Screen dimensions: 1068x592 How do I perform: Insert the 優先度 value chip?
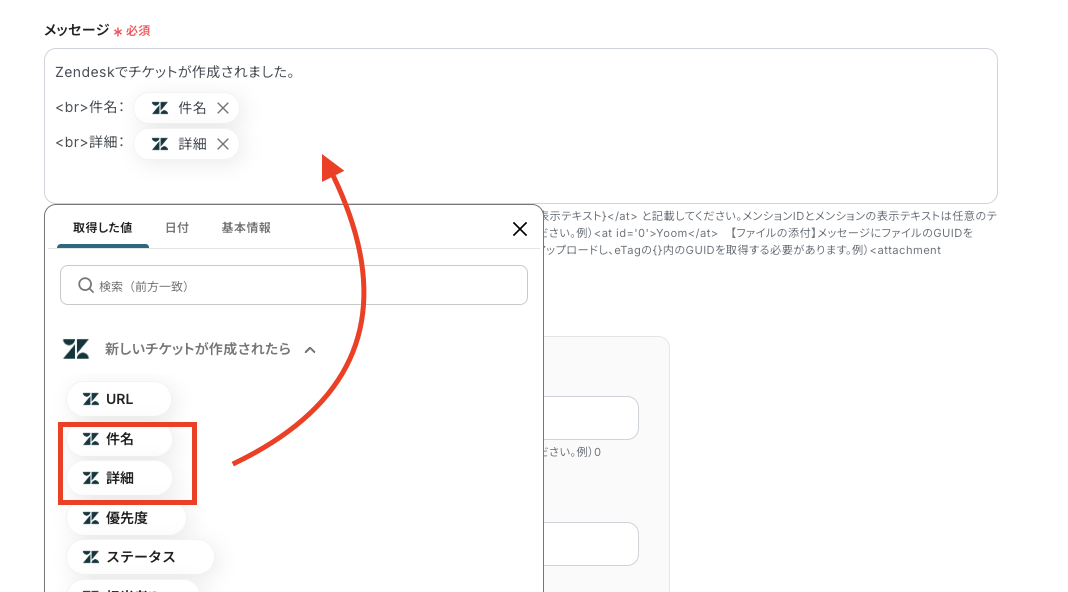[x=126, y=518]
